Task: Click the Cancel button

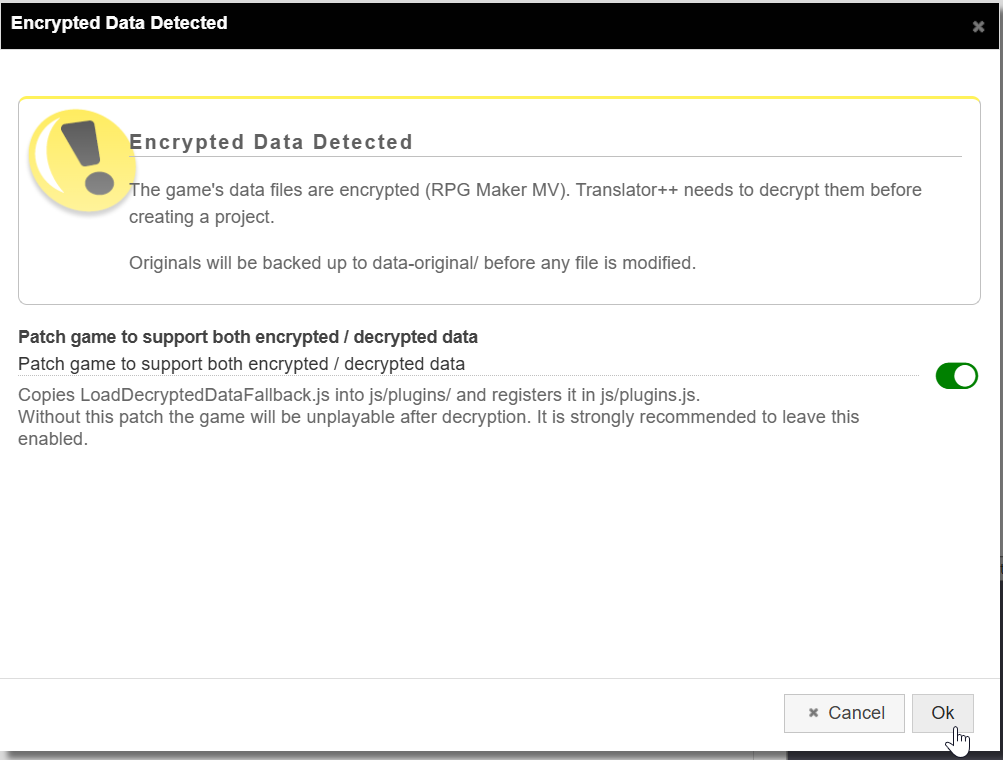Action: click(844, 713)
